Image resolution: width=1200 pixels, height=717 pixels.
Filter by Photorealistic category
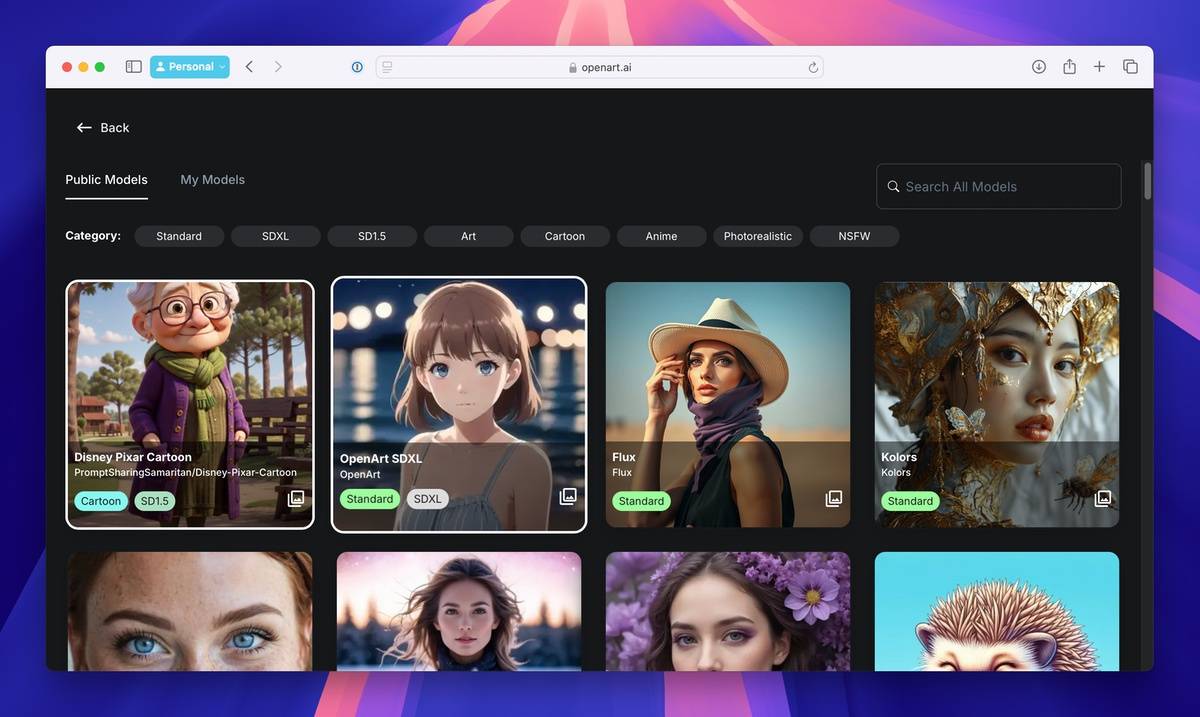758,236
